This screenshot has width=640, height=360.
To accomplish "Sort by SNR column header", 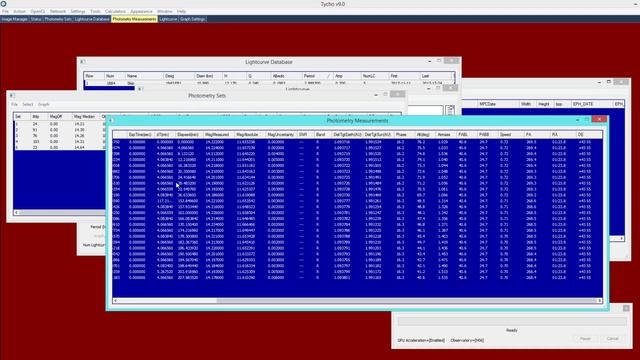I will click(304, 134).
